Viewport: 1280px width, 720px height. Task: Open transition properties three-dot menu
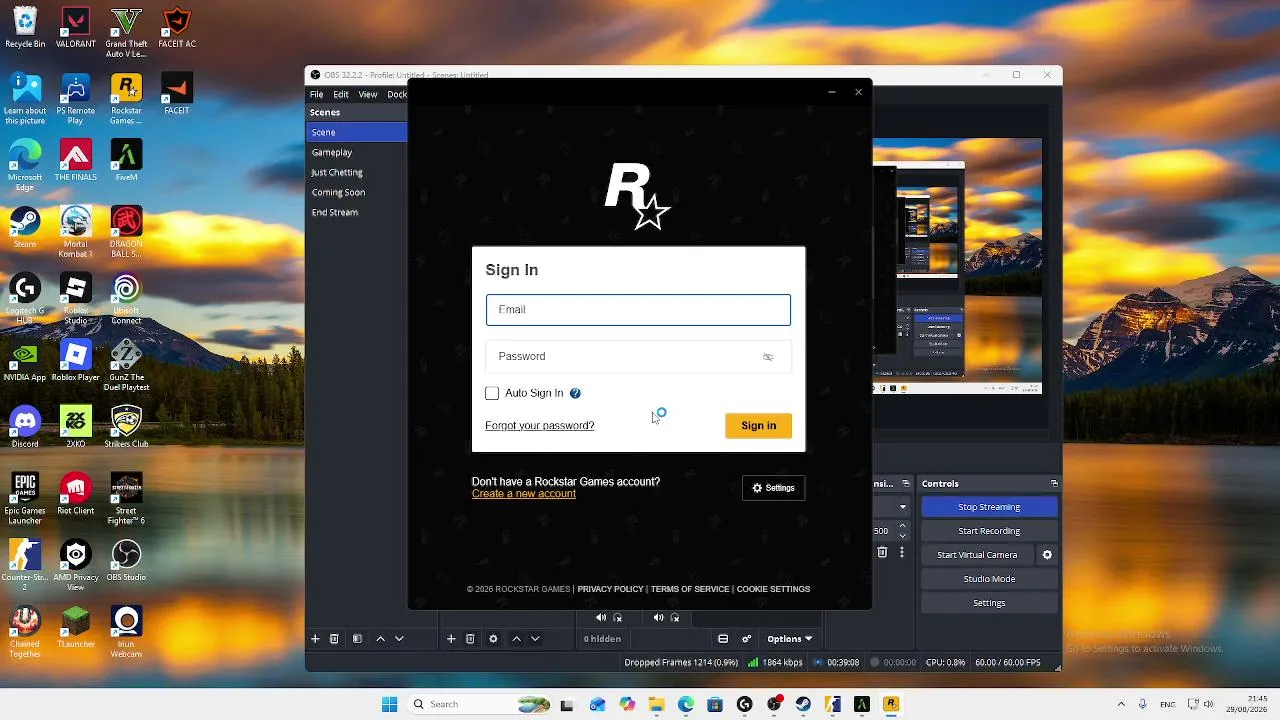(902, 552)
